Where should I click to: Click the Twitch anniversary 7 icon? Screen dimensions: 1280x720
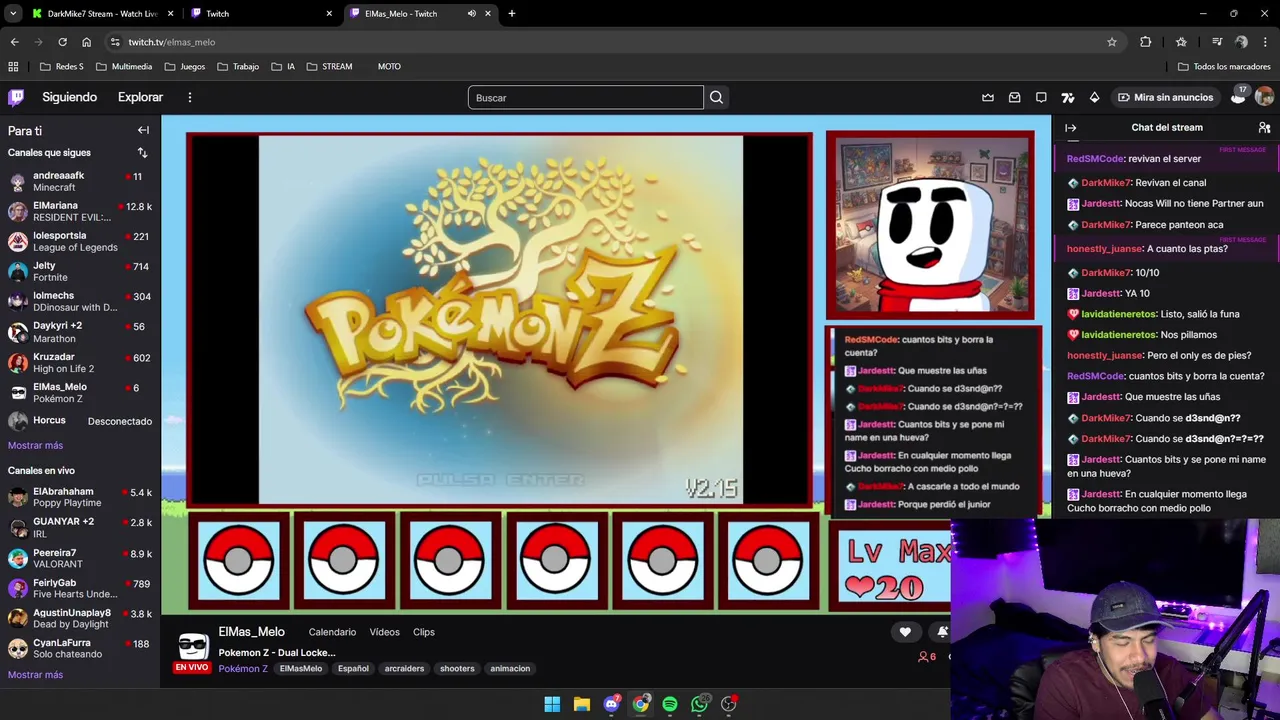tap(1068, 97)
